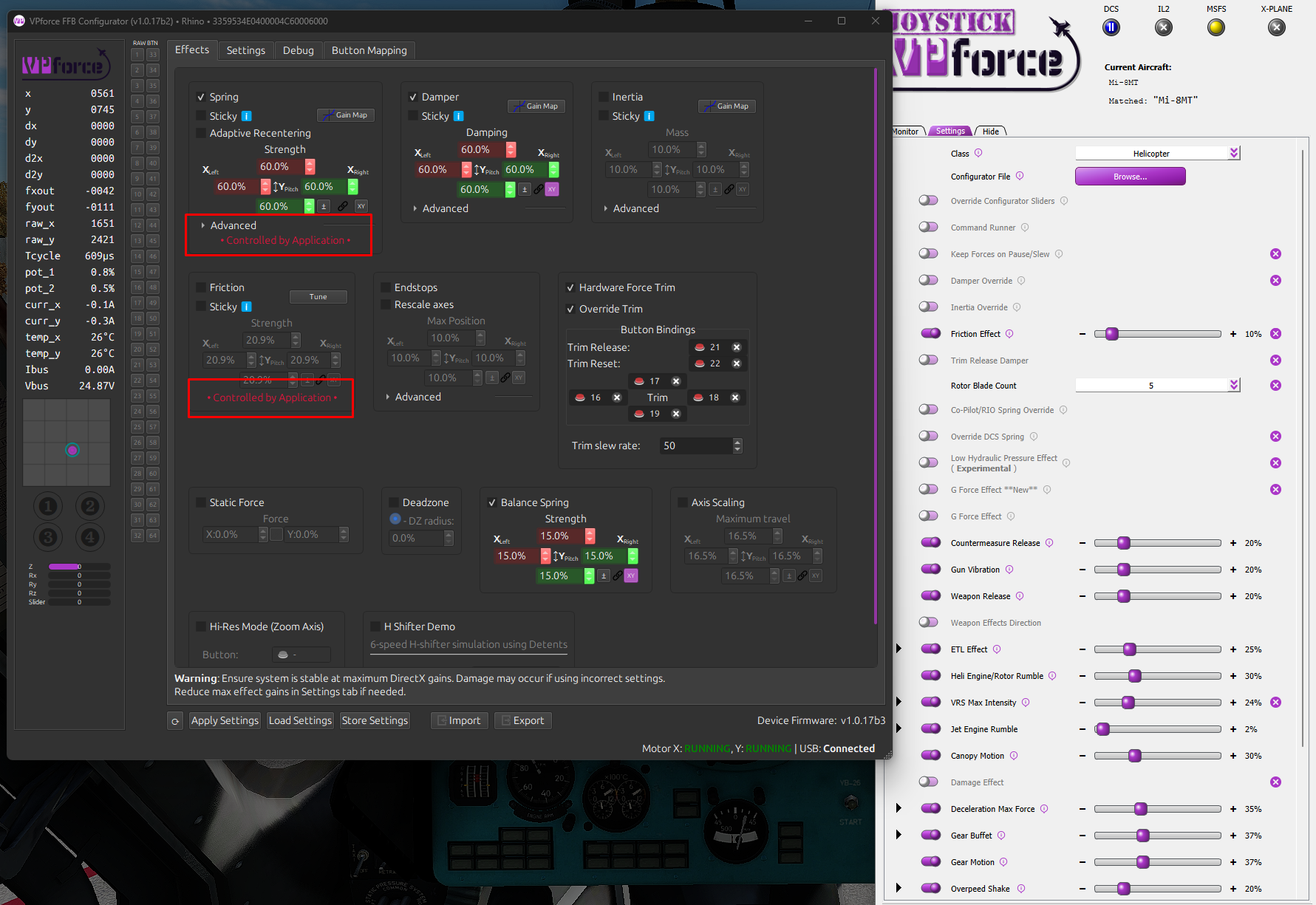1316x905 pixels.
Task: Open the Settings tab in VPforce Configurator
Action: pyautogui.click(x=246, y=50)
